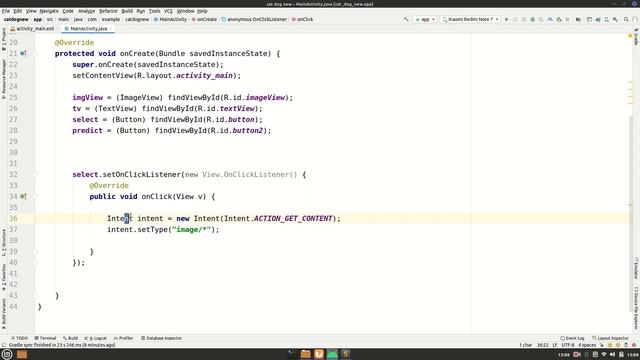Click the network icon in the system tray

[x=604, y=354]
